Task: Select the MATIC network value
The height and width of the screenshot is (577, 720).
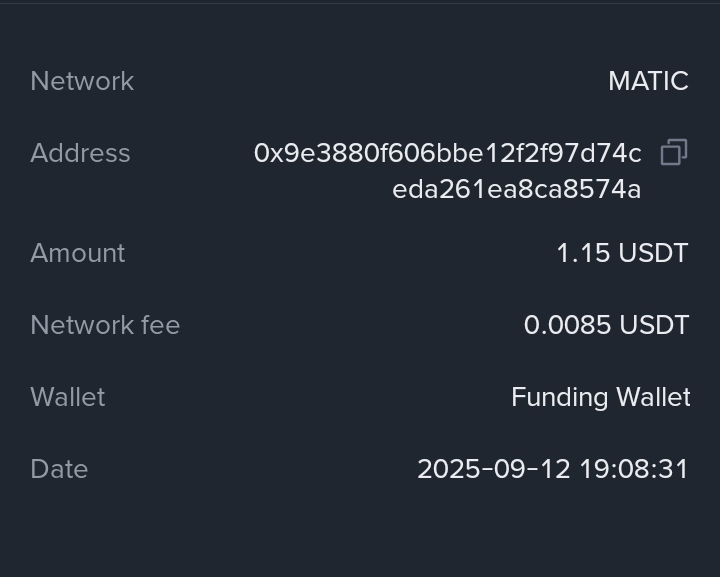Action: (x=648, y=81)
